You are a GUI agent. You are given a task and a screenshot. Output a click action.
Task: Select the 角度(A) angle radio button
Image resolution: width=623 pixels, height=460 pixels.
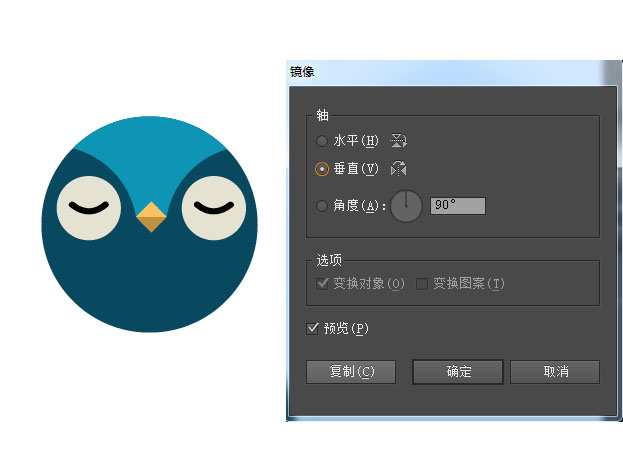(321, 206)
